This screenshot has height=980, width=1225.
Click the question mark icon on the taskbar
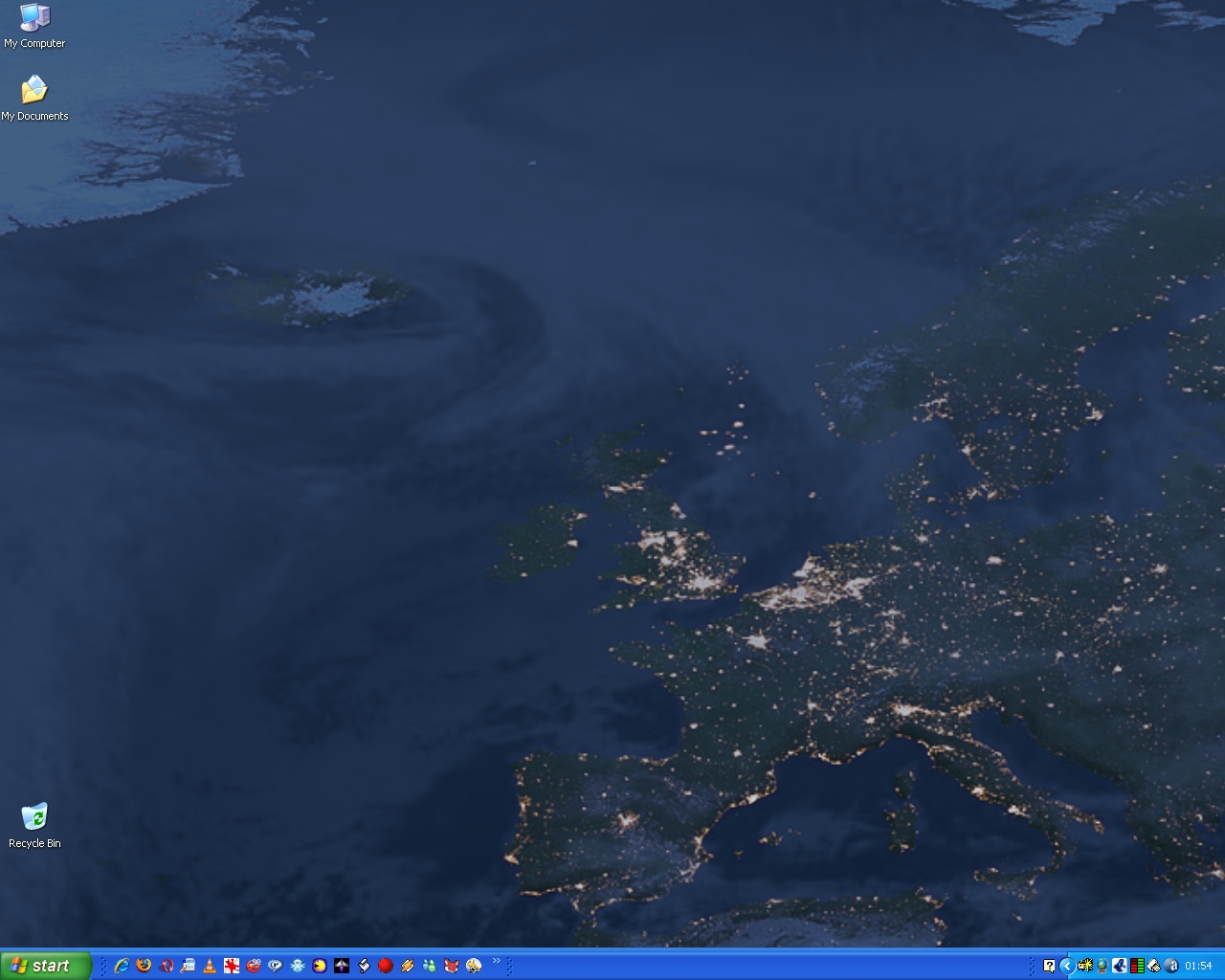pos(1049,966)
